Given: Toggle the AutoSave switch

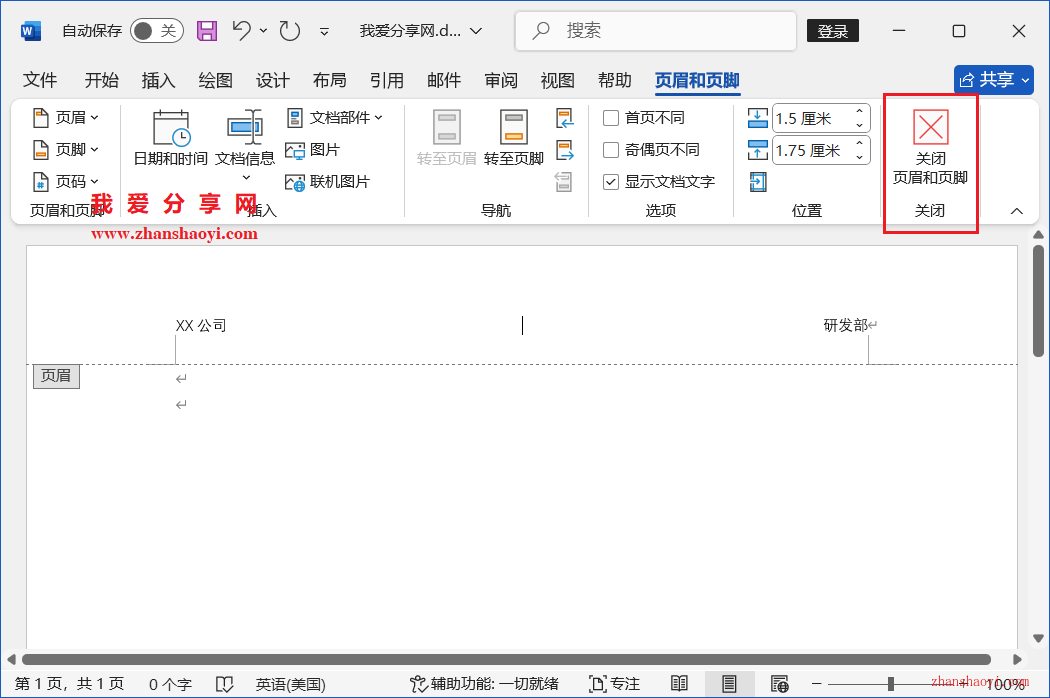Looking at the screenshot, I should pos(157,31).
